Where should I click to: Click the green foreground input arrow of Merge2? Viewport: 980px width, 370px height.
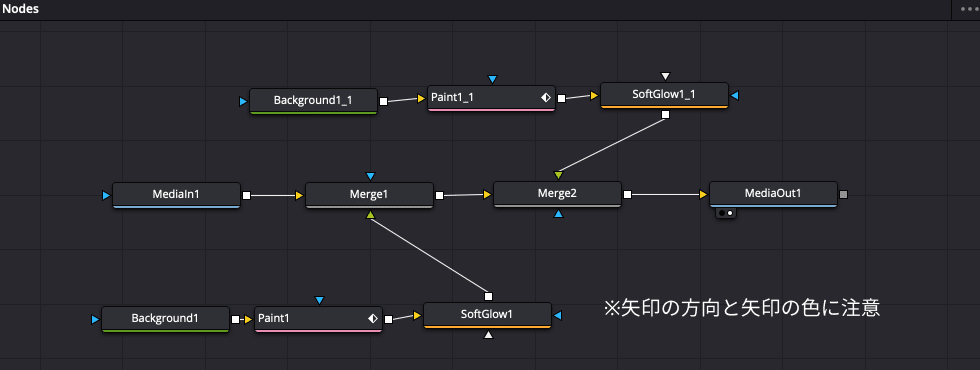(558, 174)
